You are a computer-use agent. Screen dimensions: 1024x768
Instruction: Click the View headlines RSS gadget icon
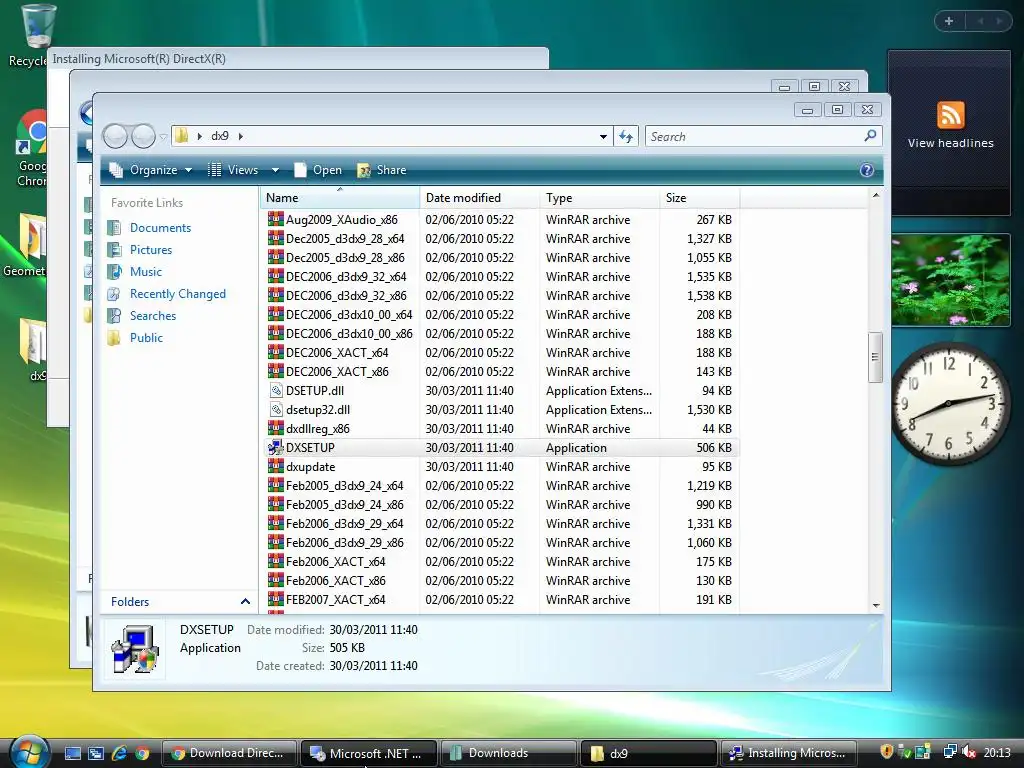tap(950, 116)
